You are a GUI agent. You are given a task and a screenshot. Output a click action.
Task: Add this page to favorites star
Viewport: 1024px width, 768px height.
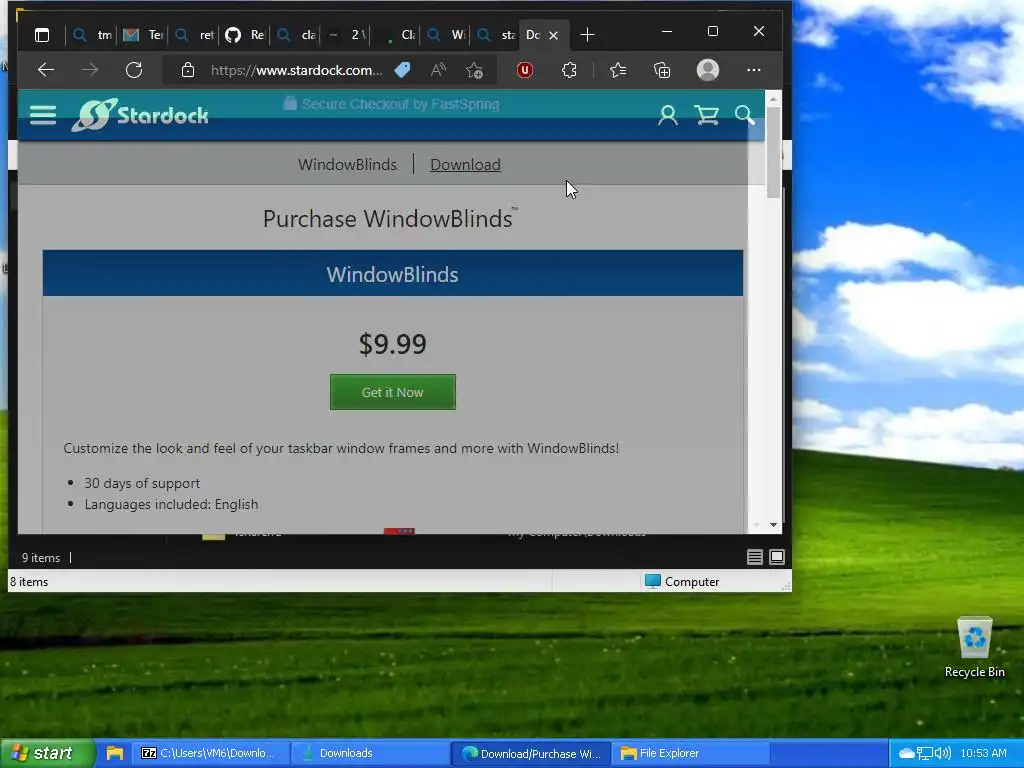475,70
